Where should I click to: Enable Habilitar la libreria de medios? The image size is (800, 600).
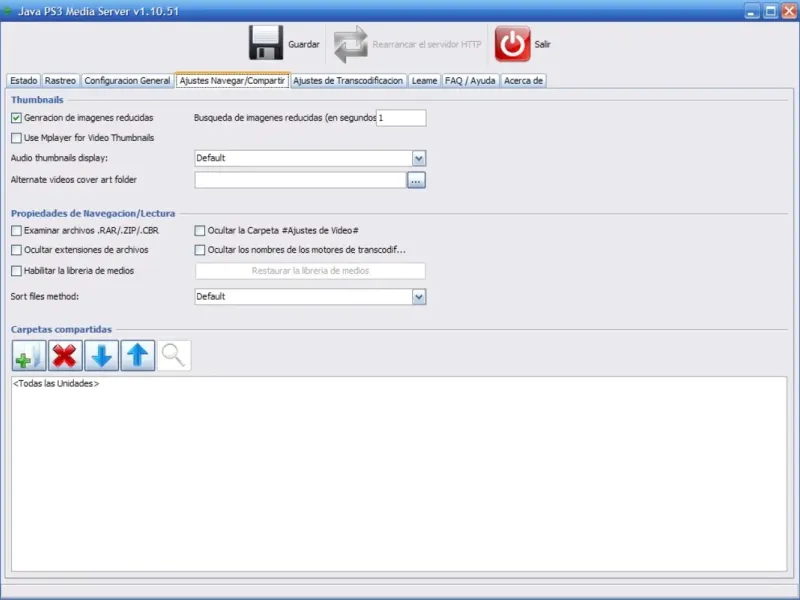point(16,271)
